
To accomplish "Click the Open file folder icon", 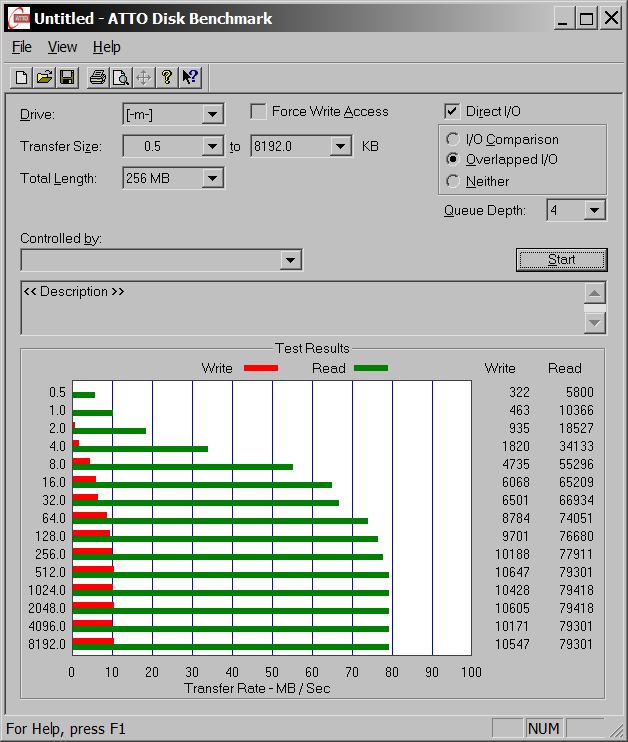I will click(x=44, y=77).
